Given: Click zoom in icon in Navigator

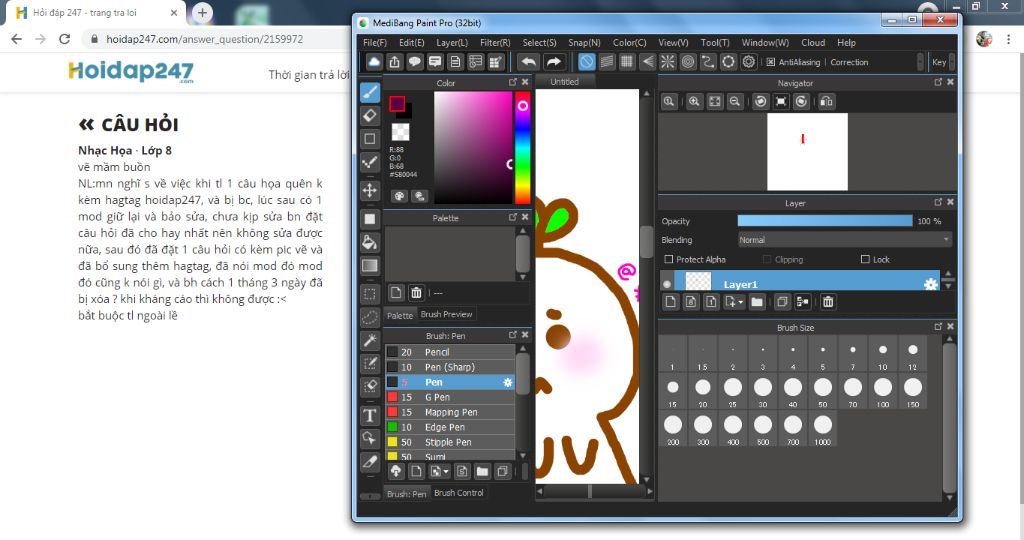Looking at the screenshot, I should 694,102.
